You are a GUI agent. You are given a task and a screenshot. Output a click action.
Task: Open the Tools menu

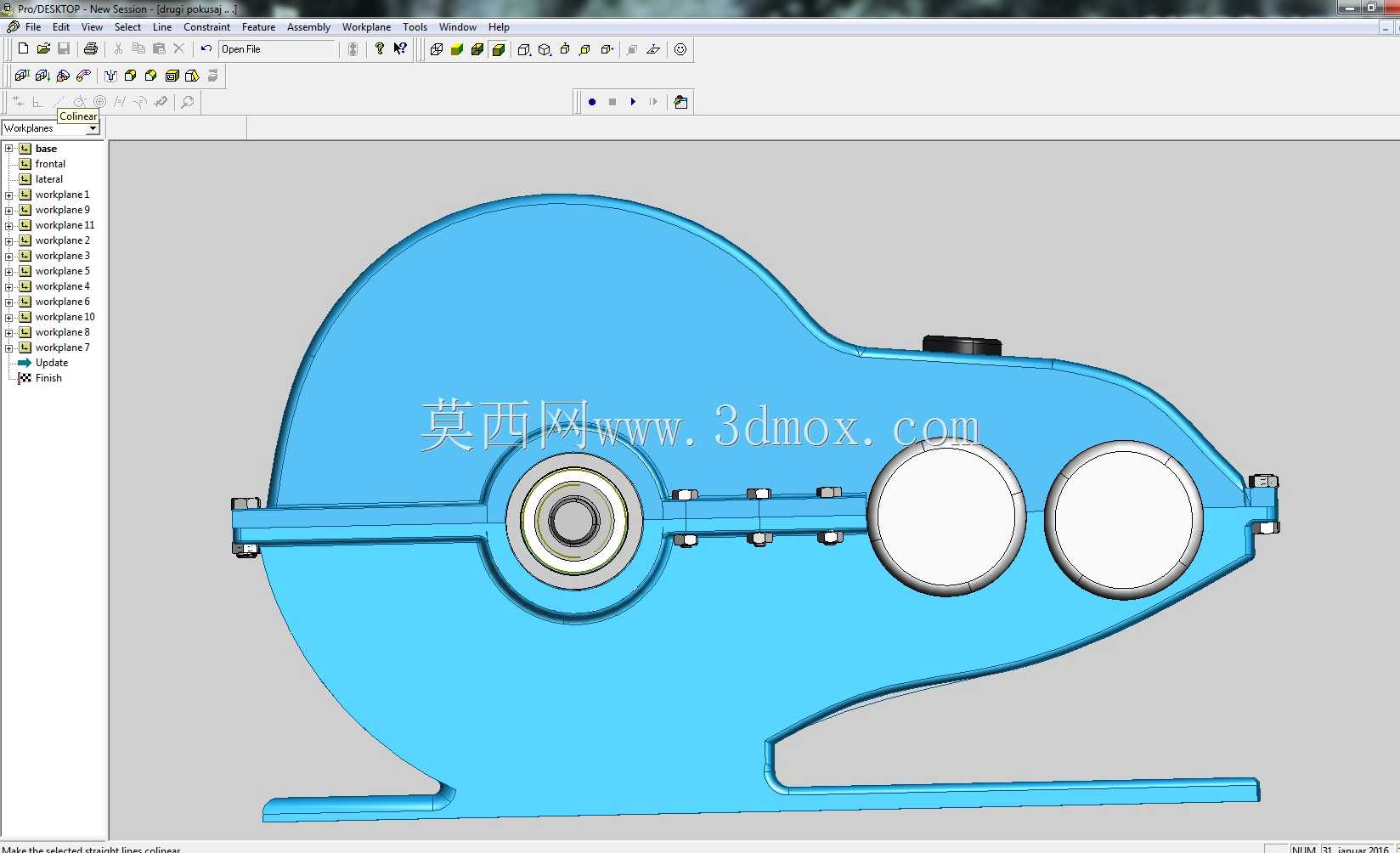415,27
